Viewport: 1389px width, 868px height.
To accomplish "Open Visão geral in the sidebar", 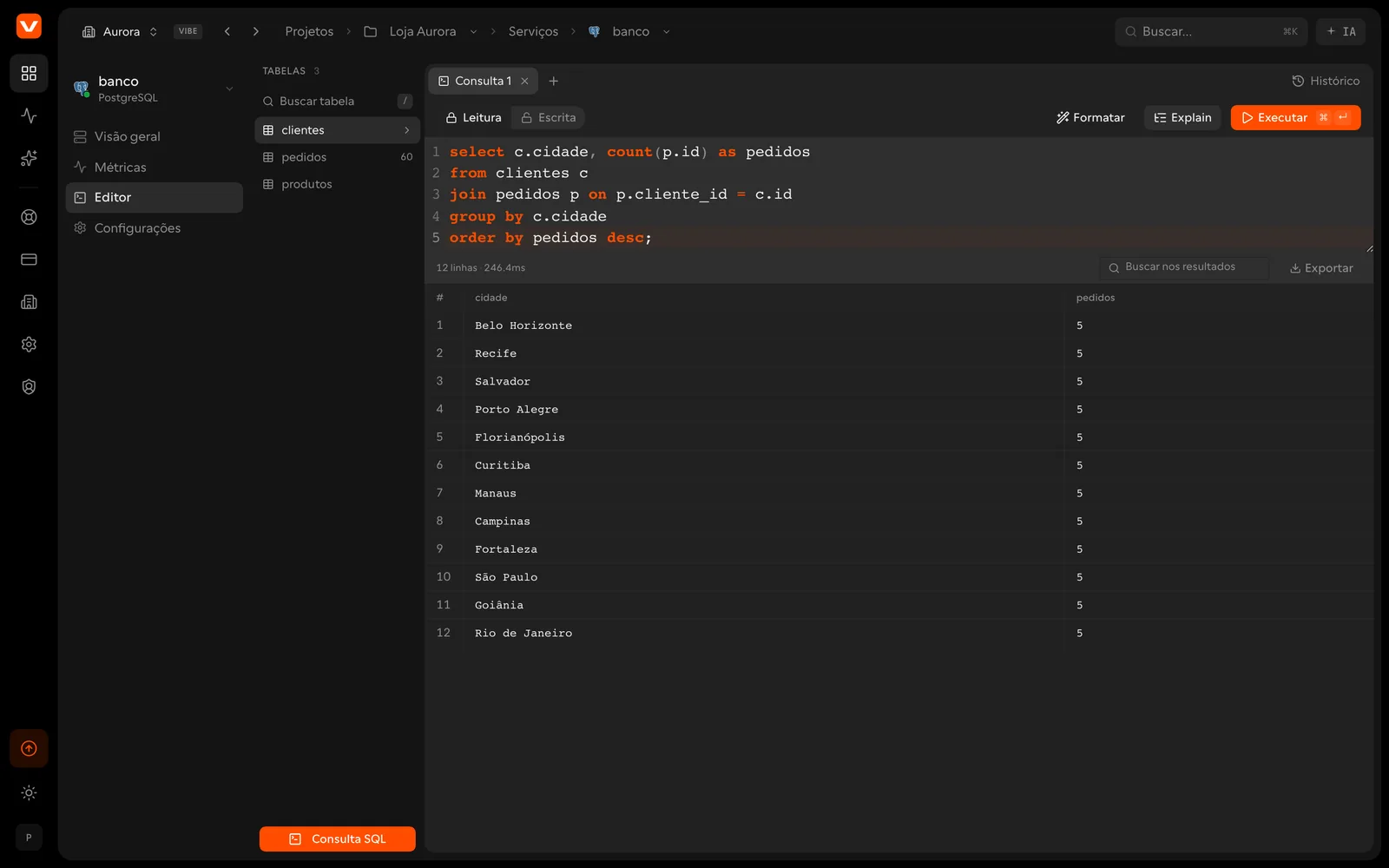I will tap(155, 136).
